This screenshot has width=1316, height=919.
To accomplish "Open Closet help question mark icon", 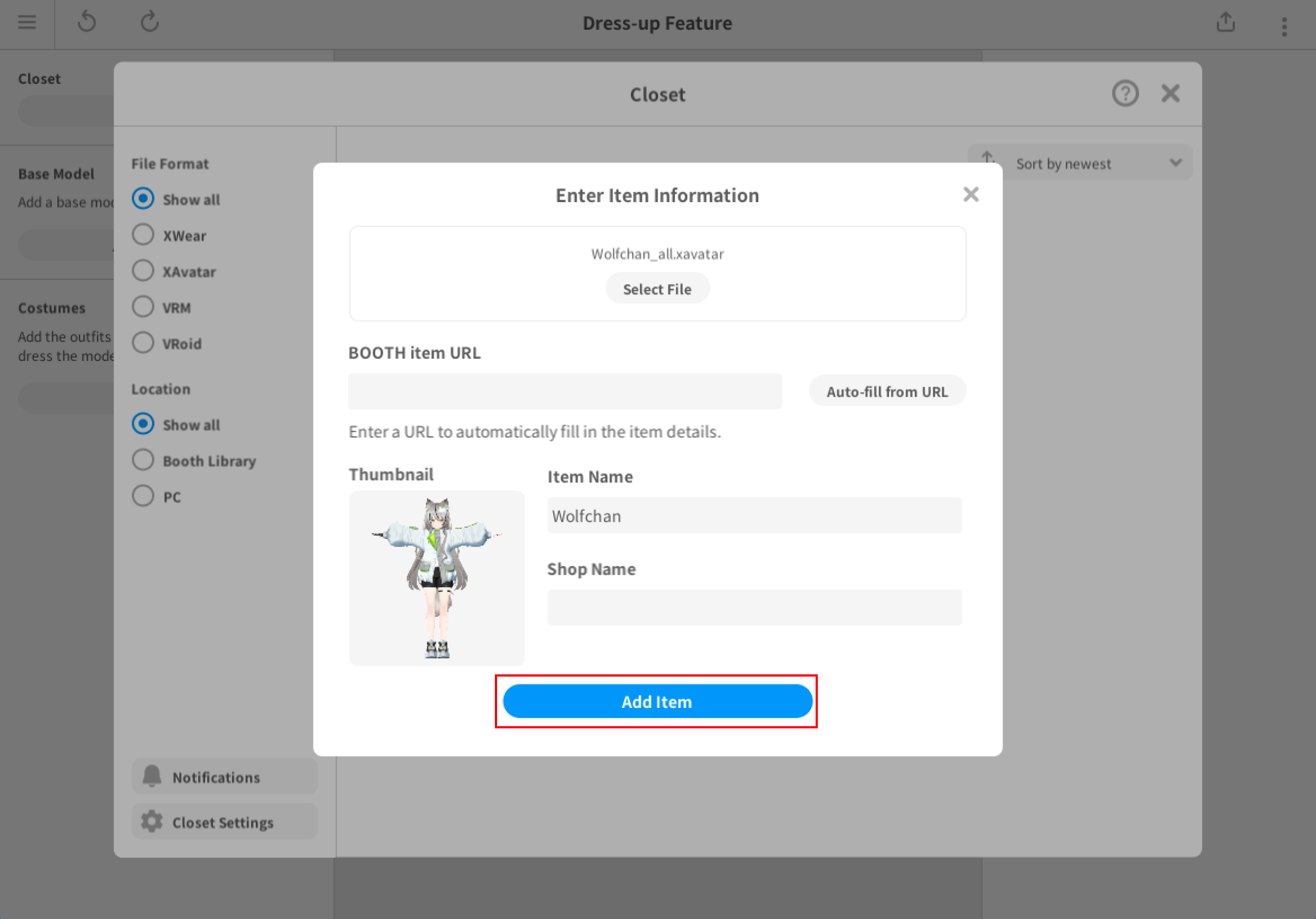I will point(1125,93).
